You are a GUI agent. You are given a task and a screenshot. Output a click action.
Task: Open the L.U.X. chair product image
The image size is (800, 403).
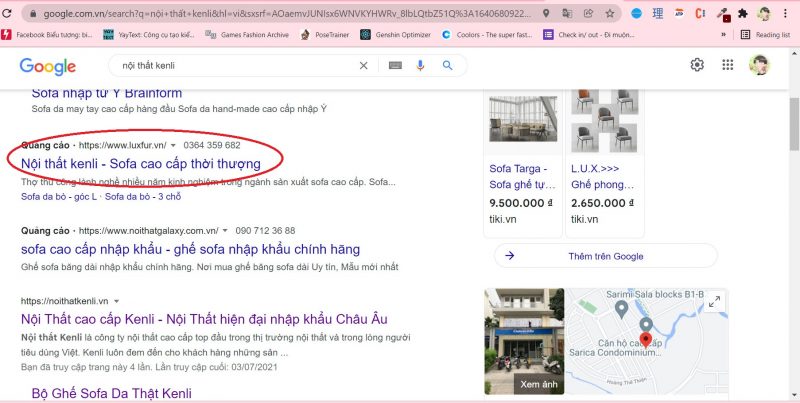[x=605, y=121]
